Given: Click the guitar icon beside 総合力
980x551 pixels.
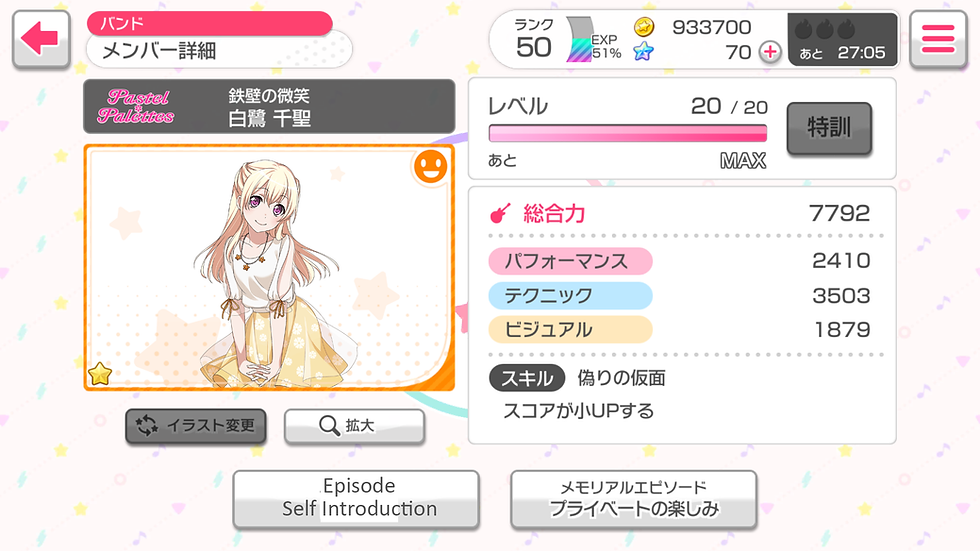Looking at the screenshot, I should (500, 214).
